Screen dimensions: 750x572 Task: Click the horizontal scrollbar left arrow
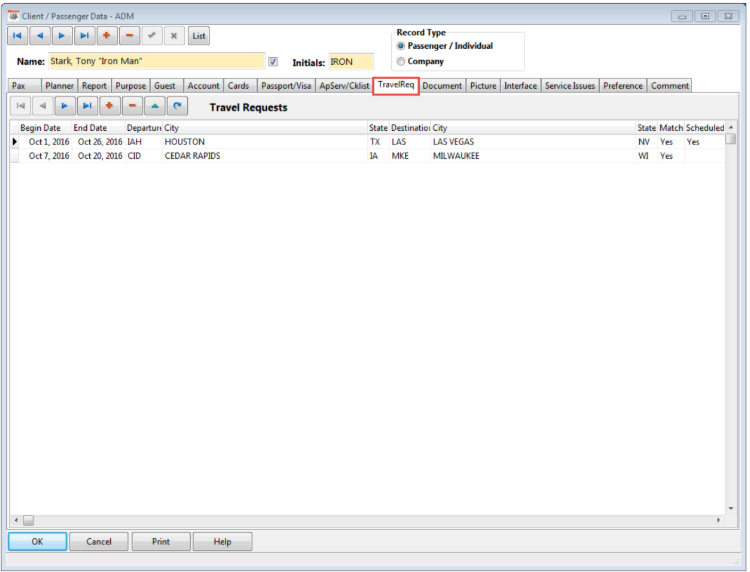(17, 520)
